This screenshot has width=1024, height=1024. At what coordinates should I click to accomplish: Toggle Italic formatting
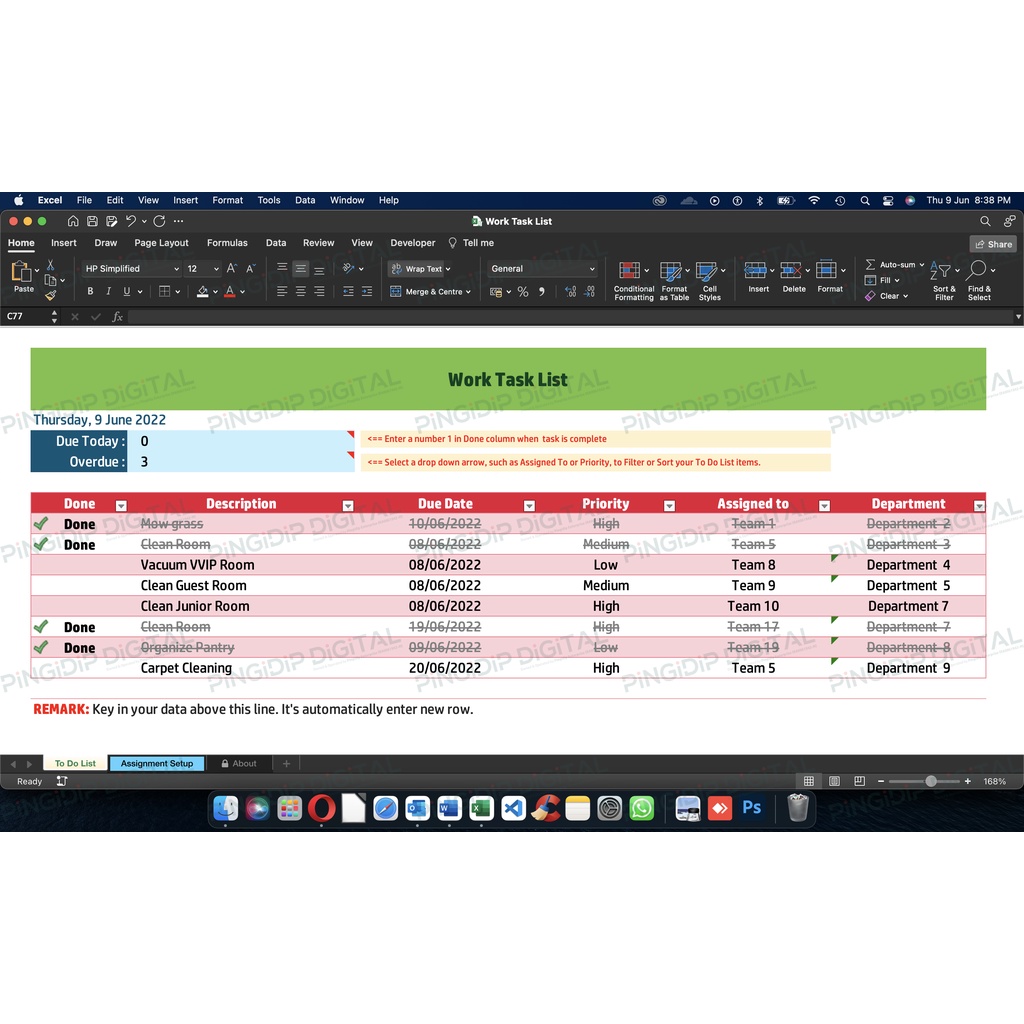pos(108,292)
